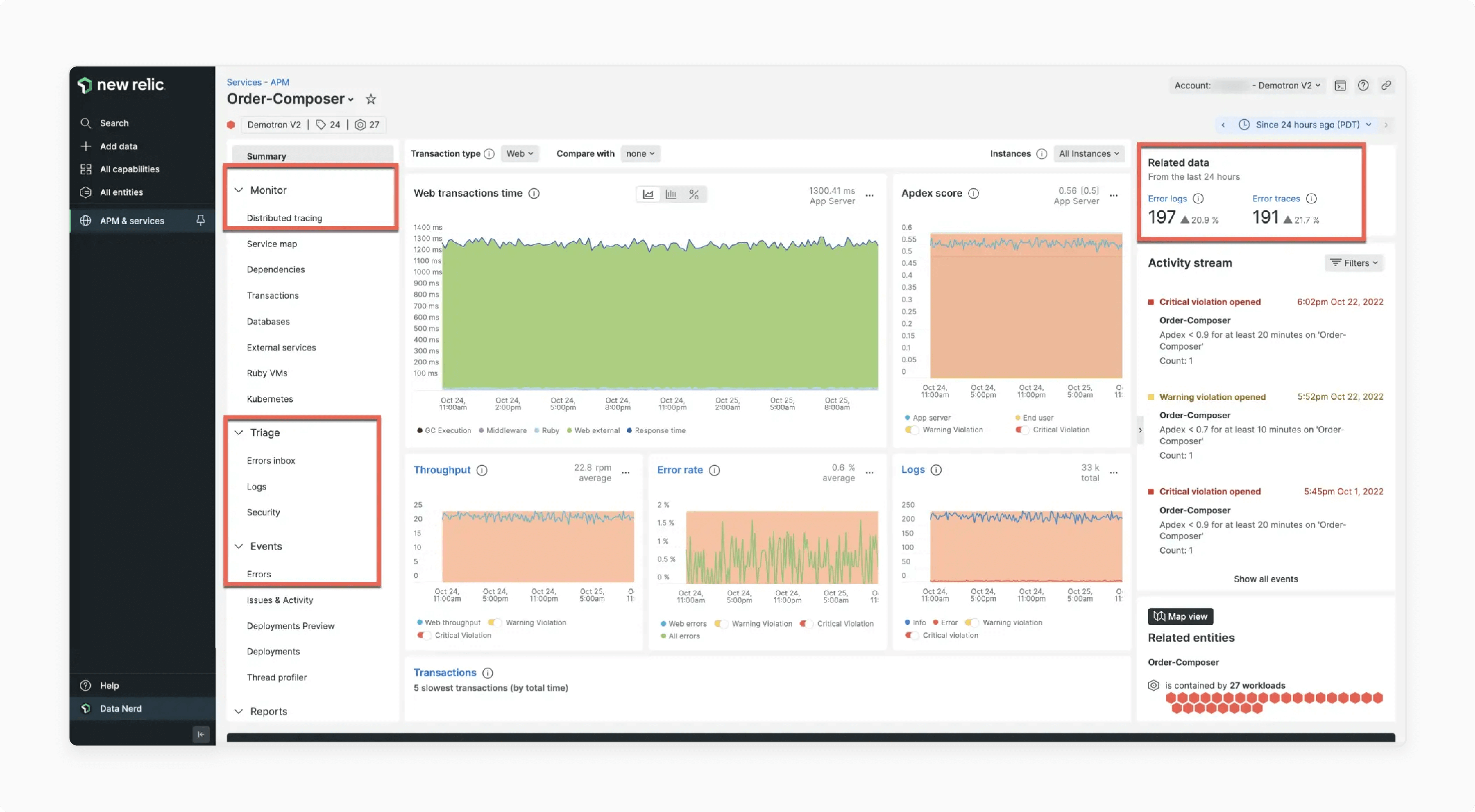
Task: Toggle Apdex Critical Violation legend switch
Action: tap(1022, 430)
